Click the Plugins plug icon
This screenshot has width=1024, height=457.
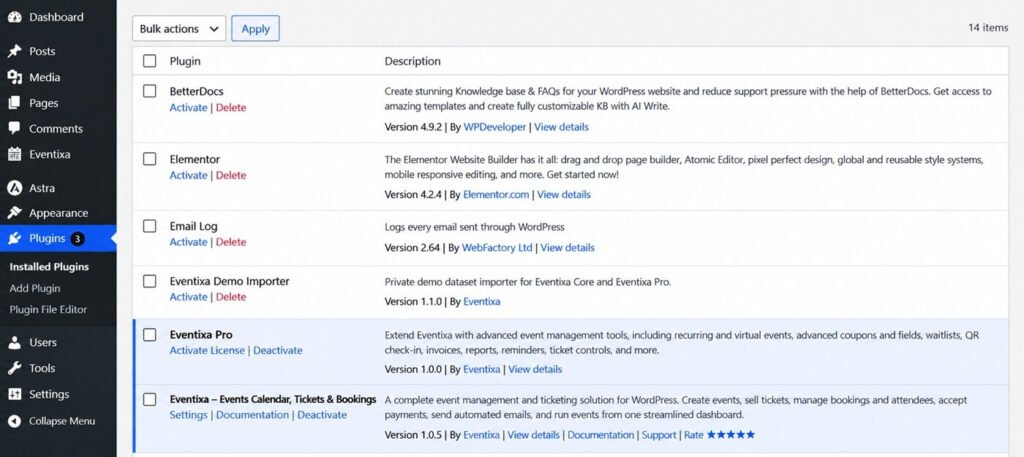click(14, 239)
